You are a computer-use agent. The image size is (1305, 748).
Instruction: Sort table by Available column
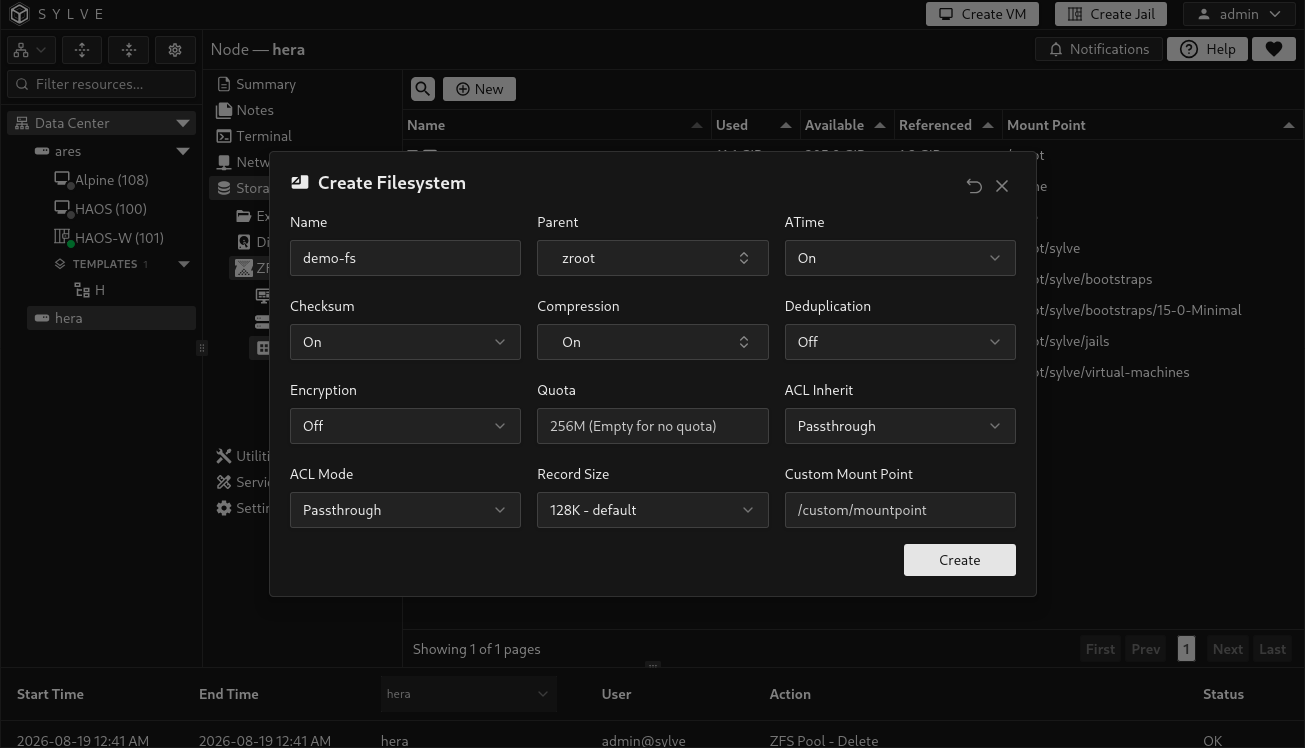point(845,125)
